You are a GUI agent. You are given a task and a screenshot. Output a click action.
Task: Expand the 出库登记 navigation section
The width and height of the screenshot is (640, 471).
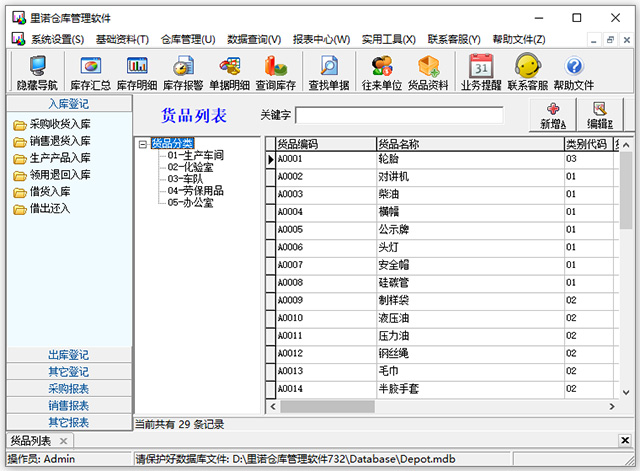(69, 355)
